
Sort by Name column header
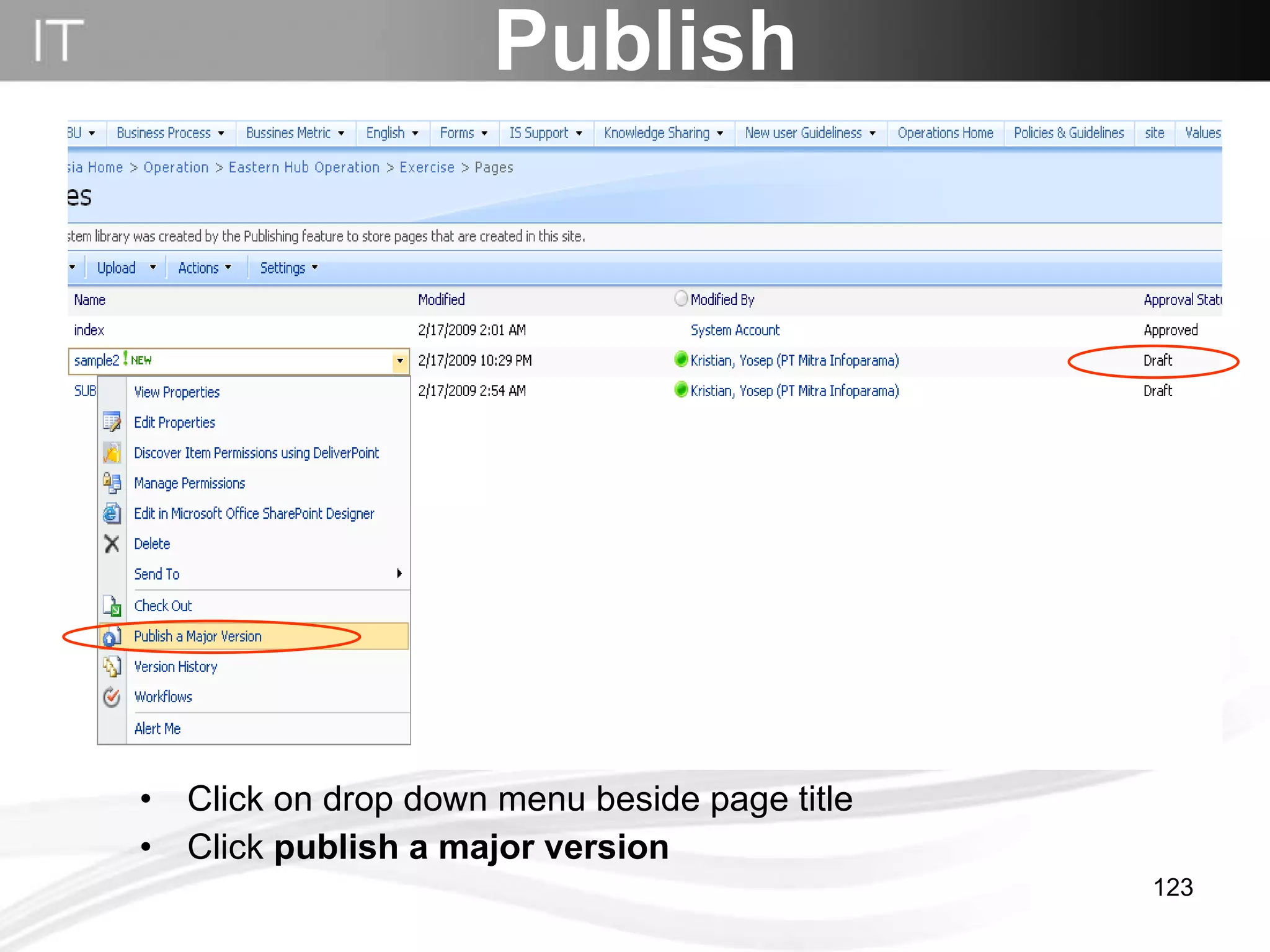tap(89, 300)
